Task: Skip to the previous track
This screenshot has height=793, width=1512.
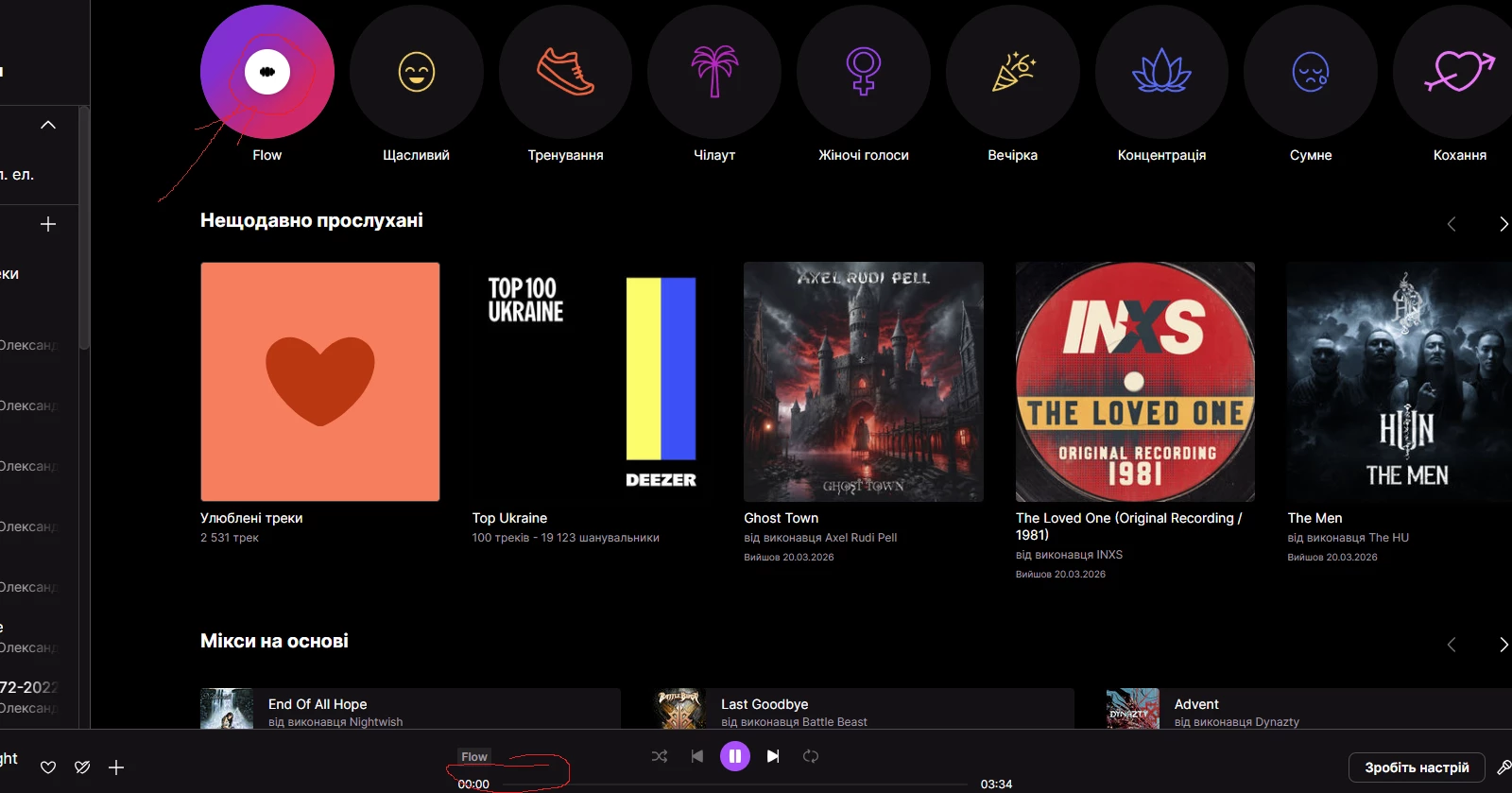Action: point(697,756)
